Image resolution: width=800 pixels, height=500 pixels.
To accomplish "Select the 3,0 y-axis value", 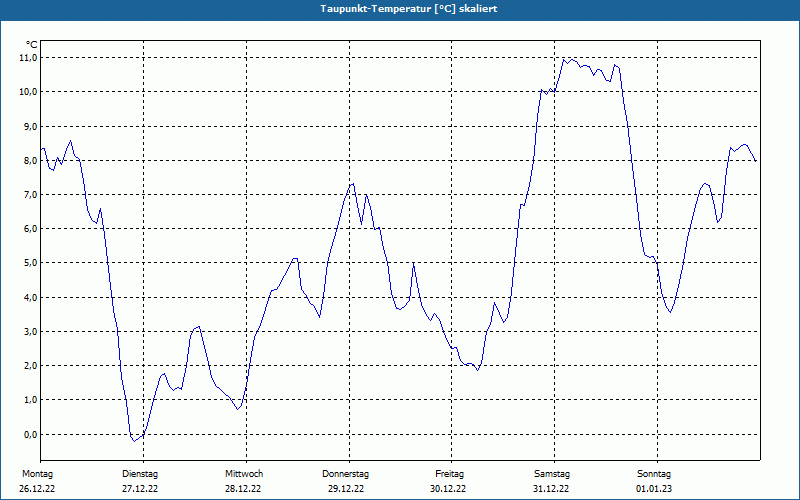I will (30, 331).
